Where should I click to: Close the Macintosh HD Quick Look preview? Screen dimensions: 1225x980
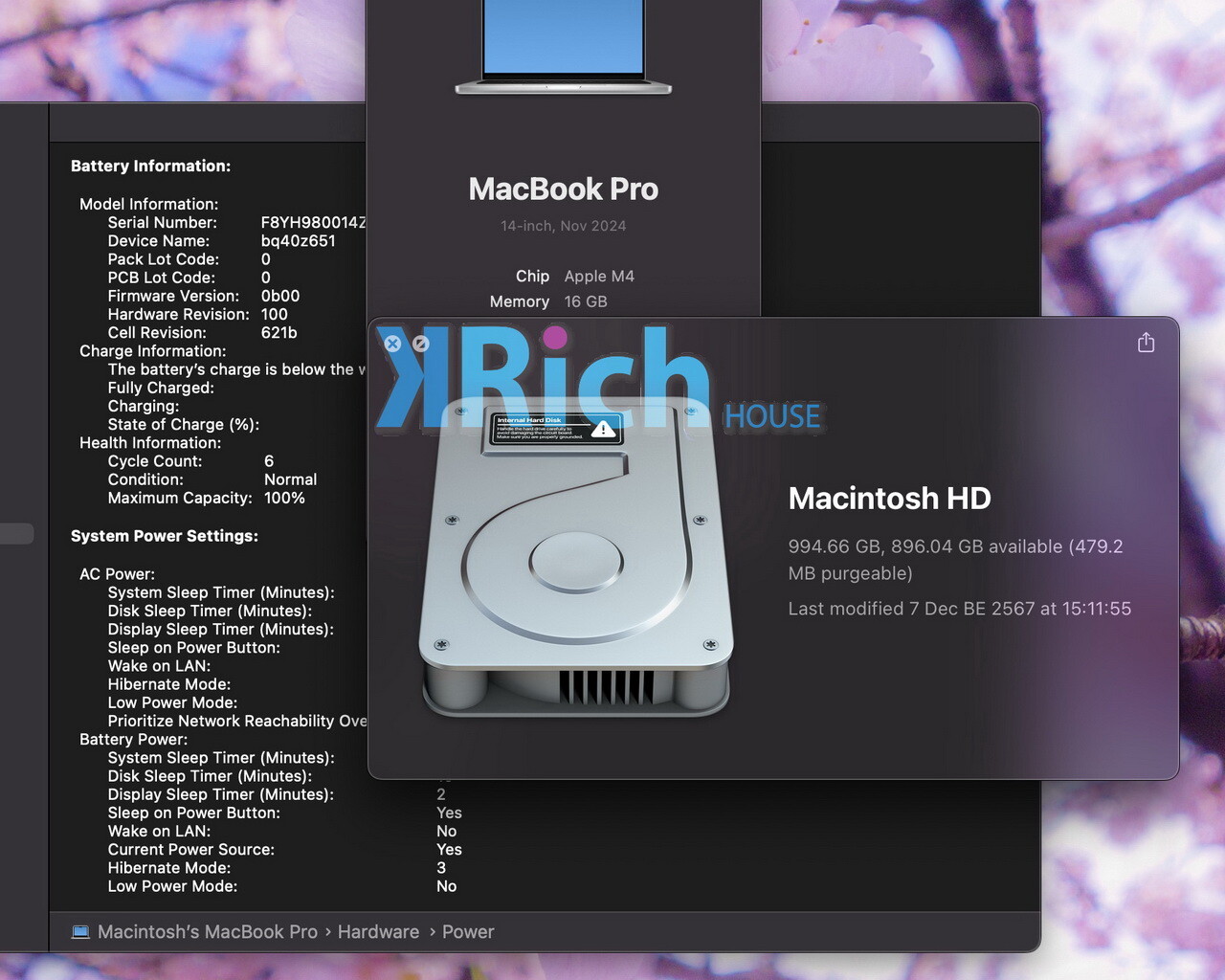pos(392,344)
